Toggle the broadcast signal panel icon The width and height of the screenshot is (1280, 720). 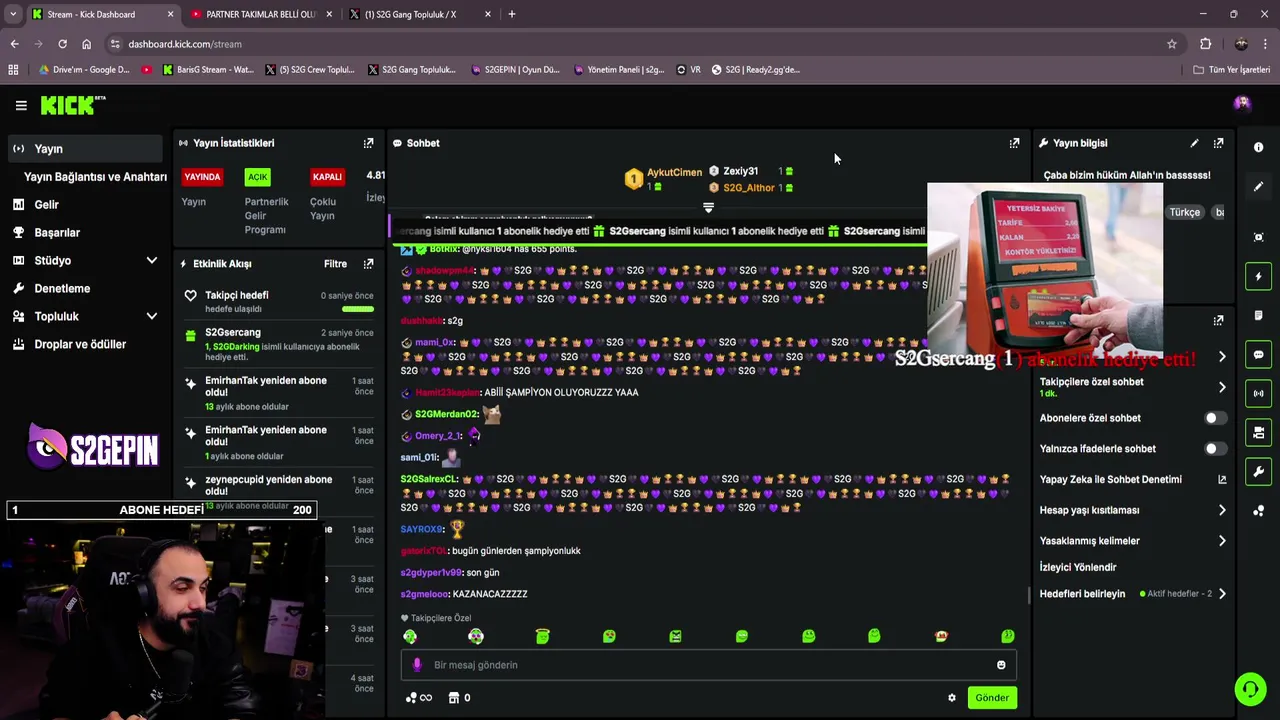pos(1258,394)
